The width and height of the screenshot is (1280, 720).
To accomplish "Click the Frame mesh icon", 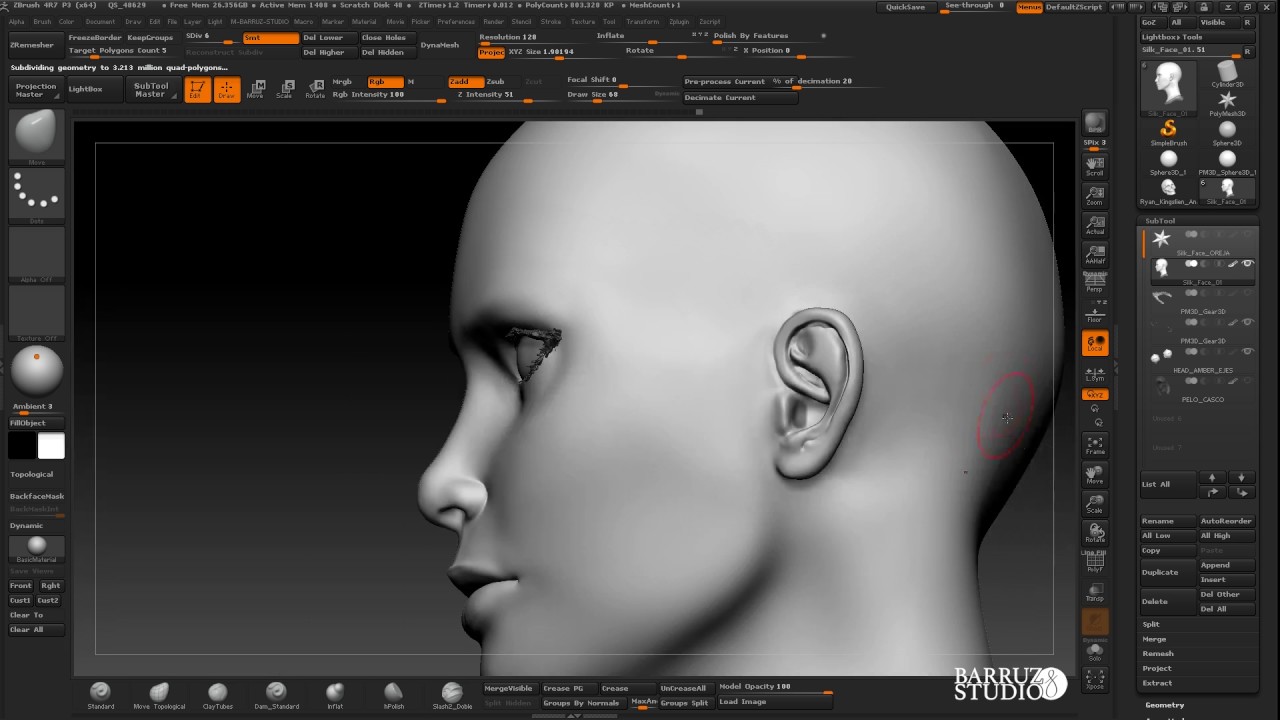I will [1095, 444].
